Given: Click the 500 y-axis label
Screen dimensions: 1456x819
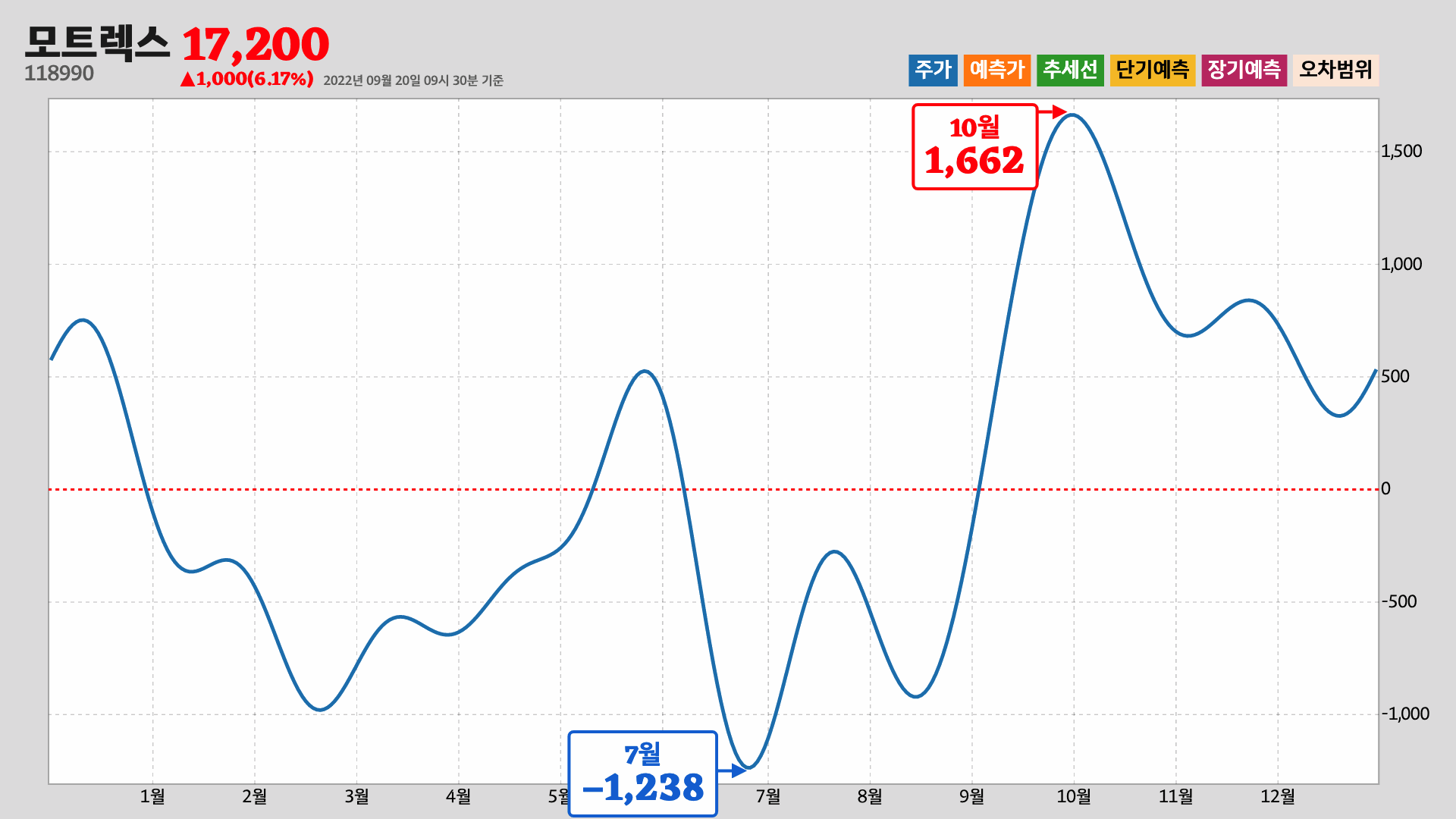Looking at the screenshot, I should pyautogui.click(x=1395, y=376).
